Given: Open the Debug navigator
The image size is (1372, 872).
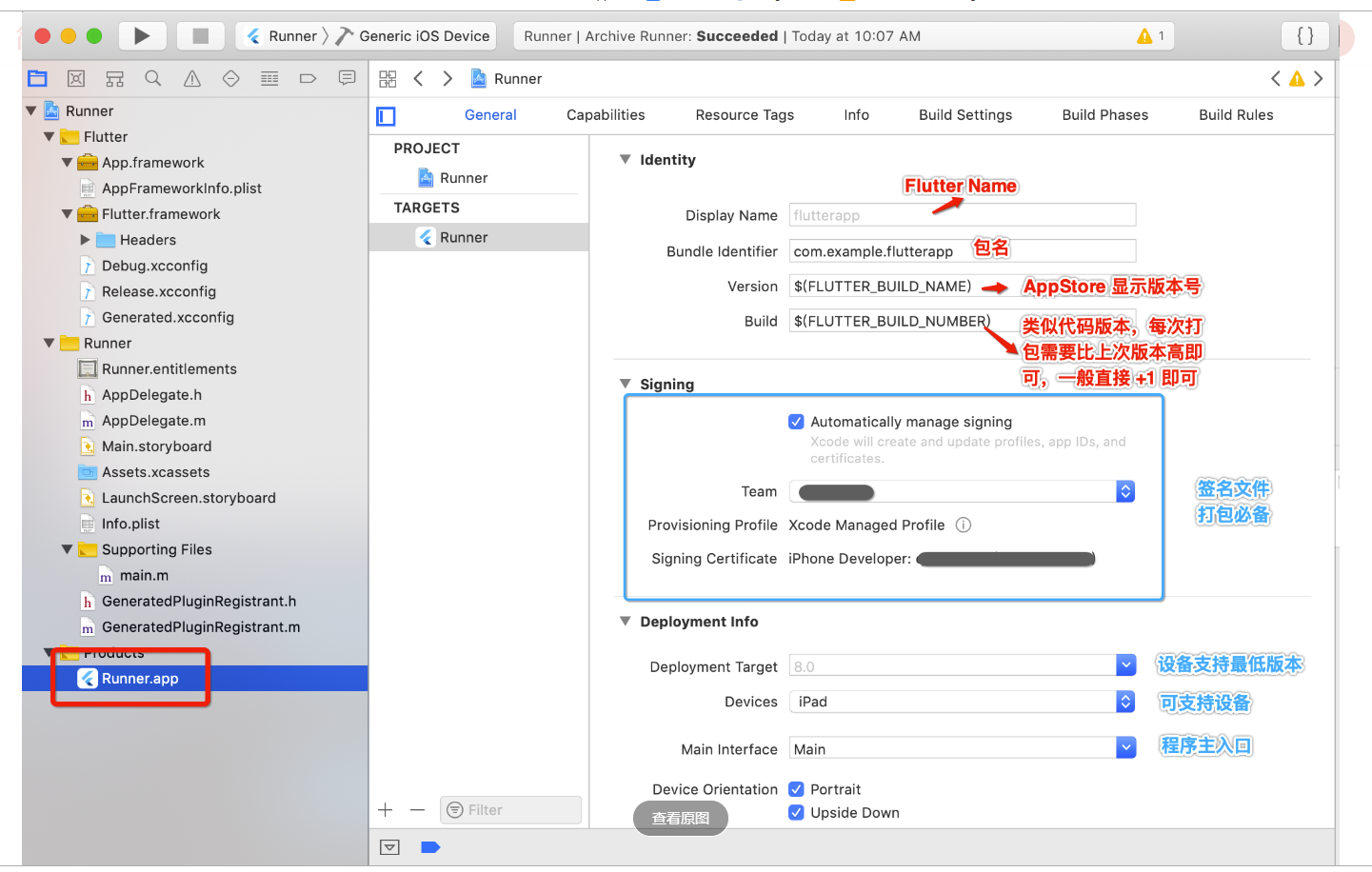Looking at the screenshot, I should (x=269, y=79).
